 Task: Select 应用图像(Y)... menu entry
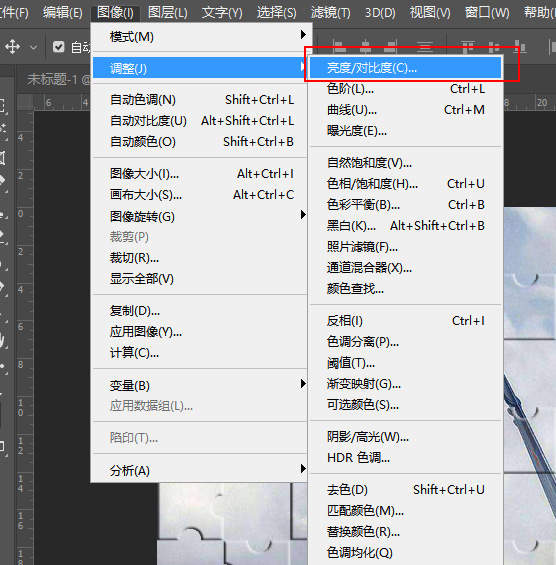point(200,332)
